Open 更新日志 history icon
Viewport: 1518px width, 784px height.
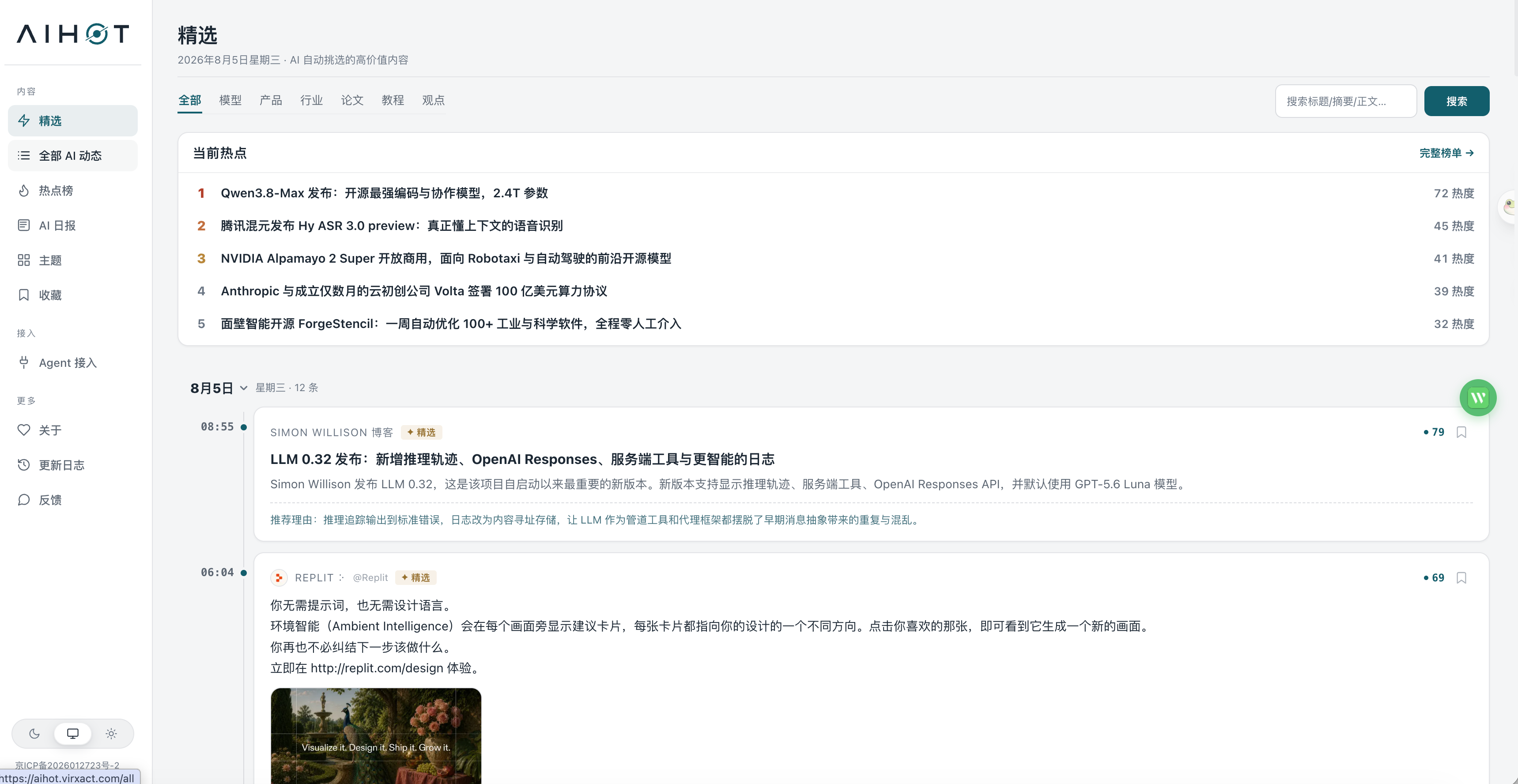click(23, 465)
